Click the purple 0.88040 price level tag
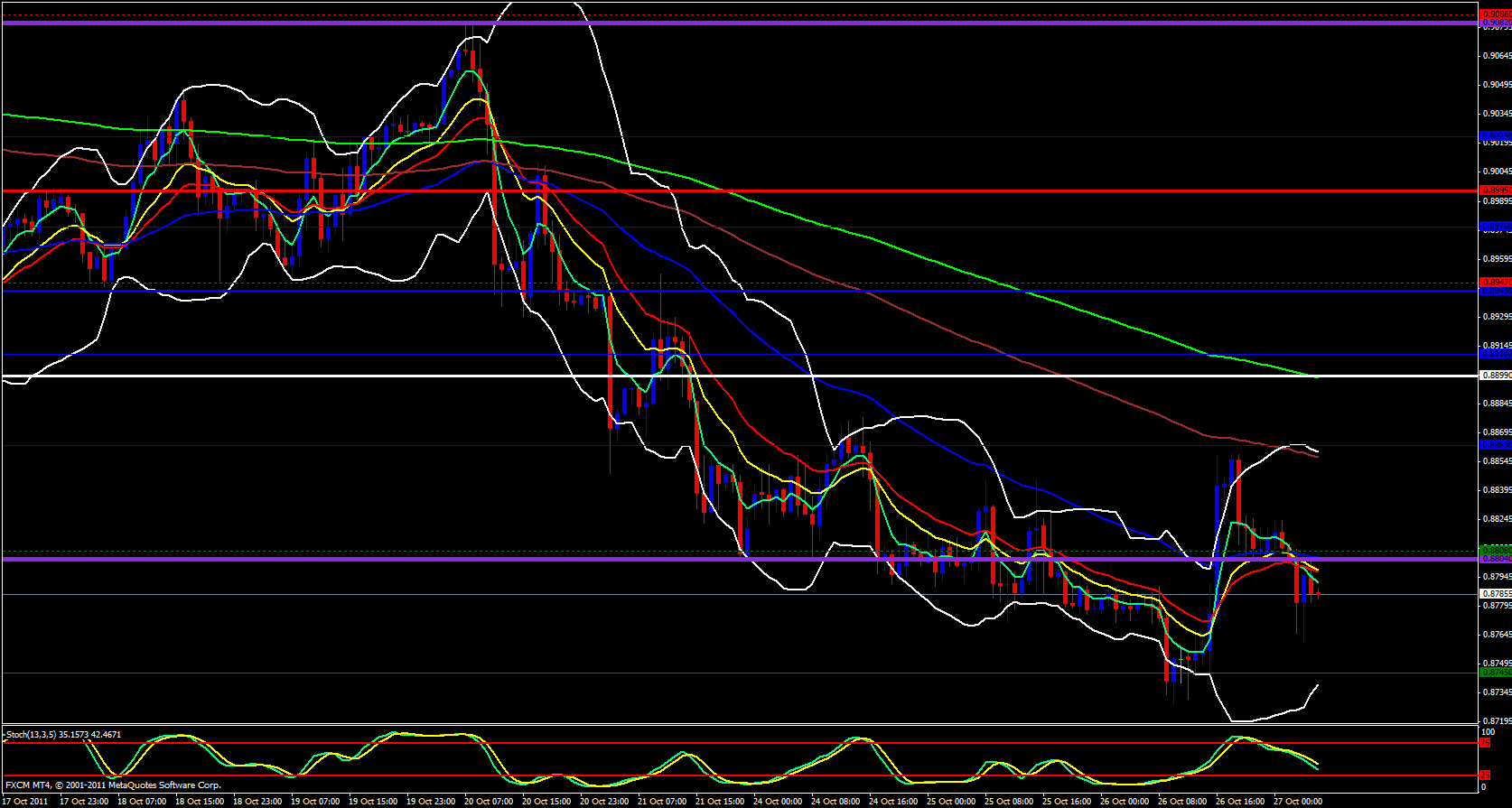The height and width of the screenshot is (808, 1512). [1495, 559]
